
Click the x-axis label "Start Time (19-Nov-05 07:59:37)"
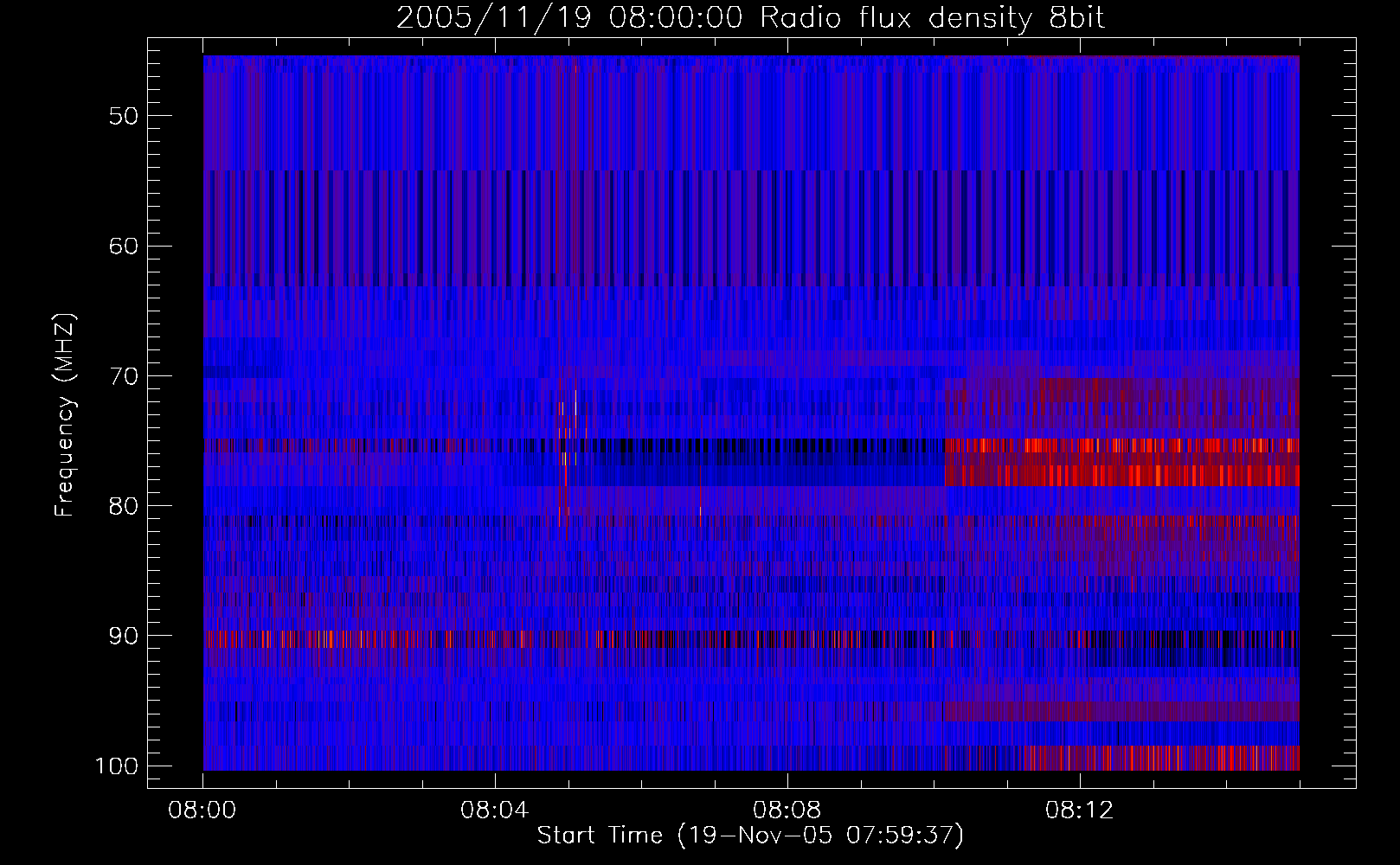750,836
